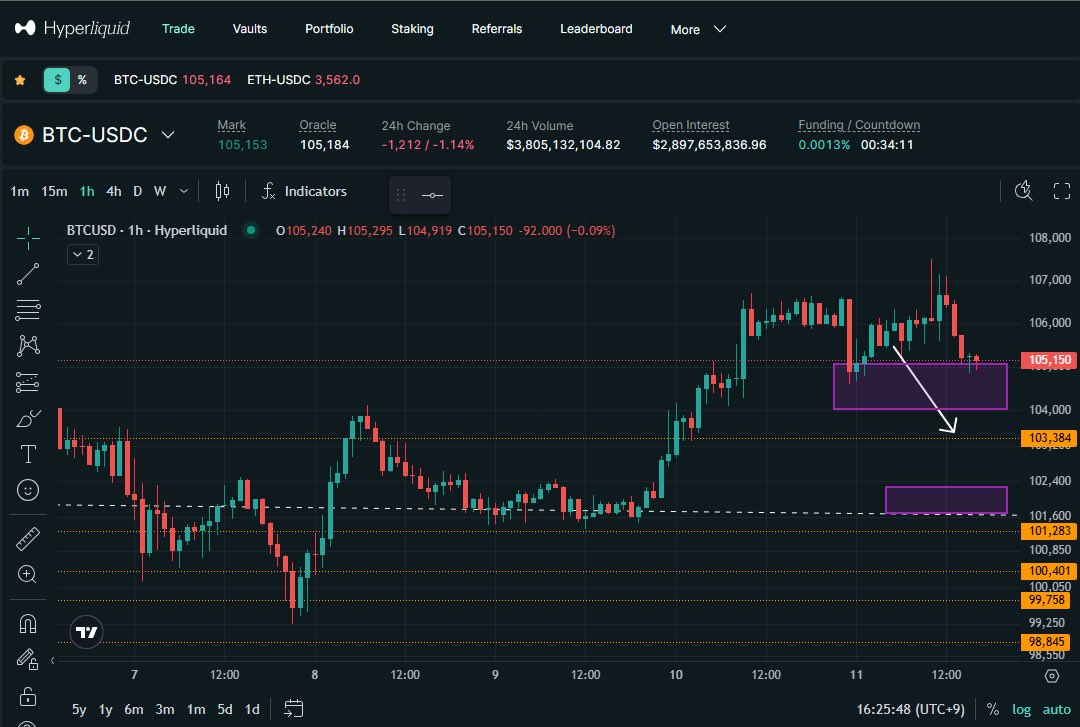This screenshot has height=727, width=1080.
Task: Grab the floating toolbar drag handle
Action: pyautogui.click(x=401, y=195)
